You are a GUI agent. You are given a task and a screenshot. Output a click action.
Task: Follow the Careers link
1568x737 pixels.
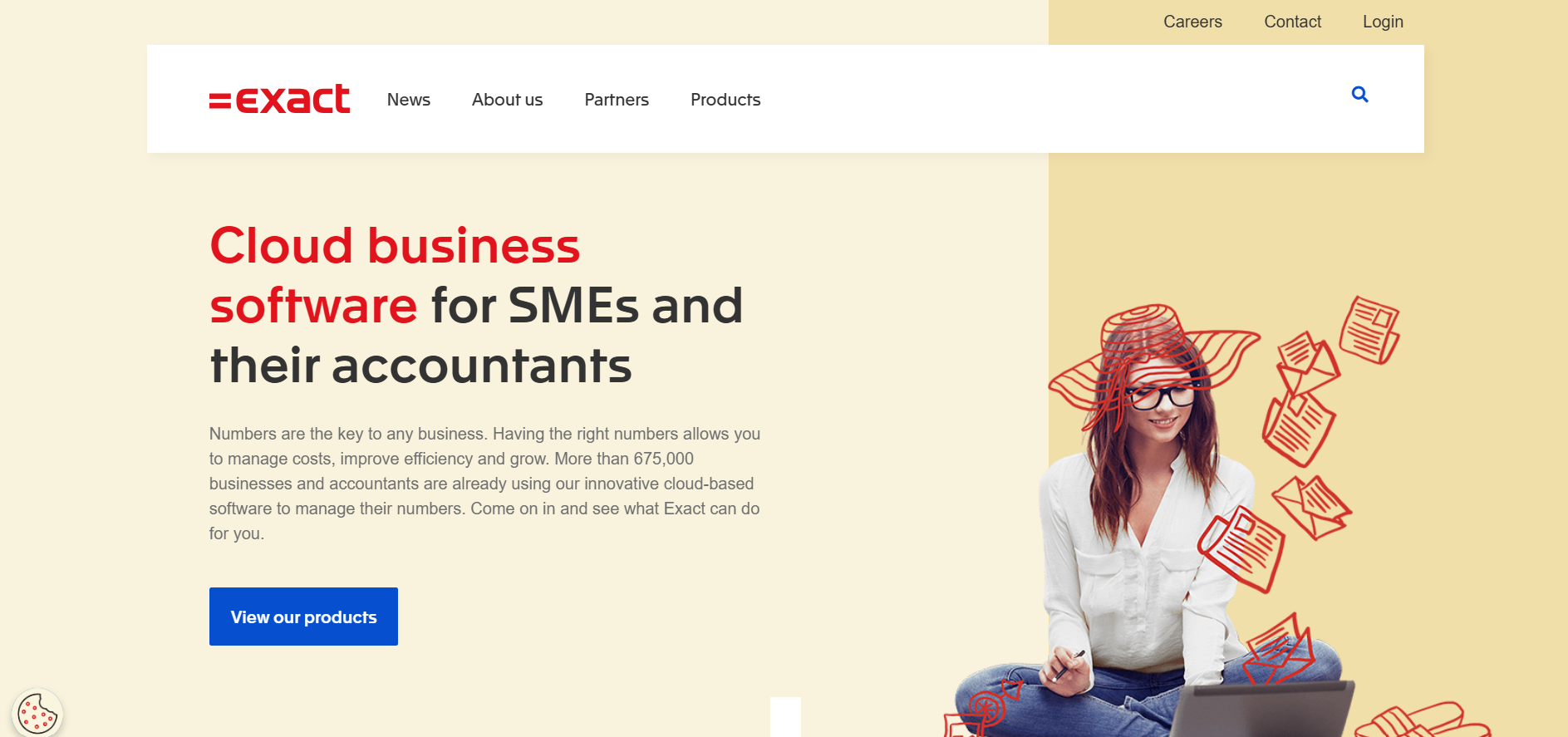1192,22
